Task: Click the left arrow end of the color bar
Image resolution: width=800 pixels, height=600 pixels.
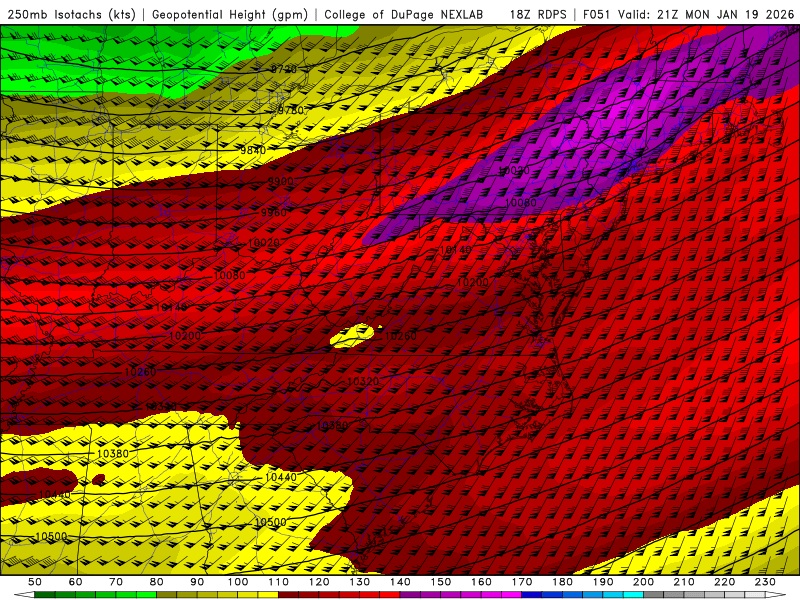Action: 24,595
